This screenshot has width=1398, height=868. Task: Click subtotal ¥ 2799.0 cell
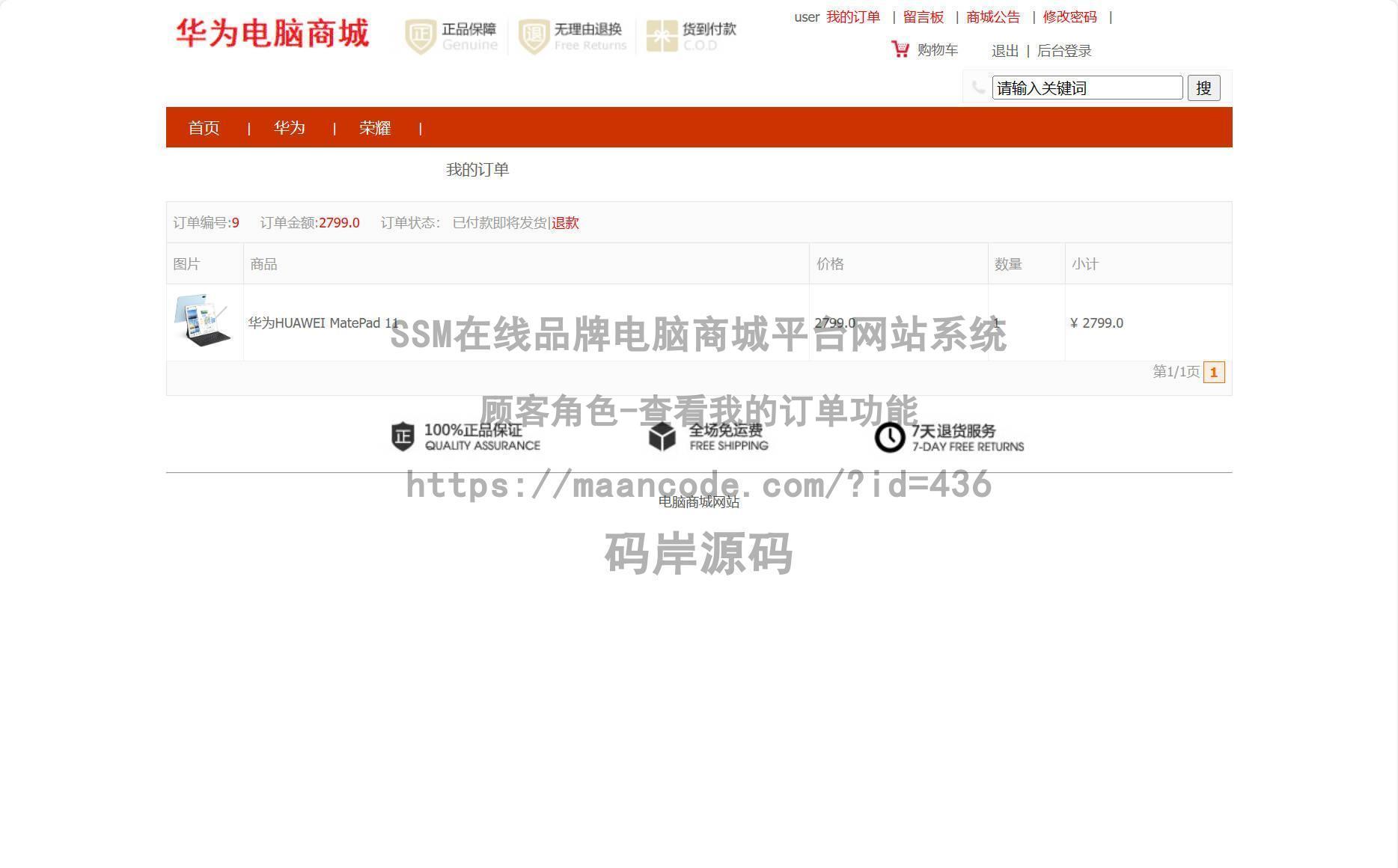point(1096,323)
